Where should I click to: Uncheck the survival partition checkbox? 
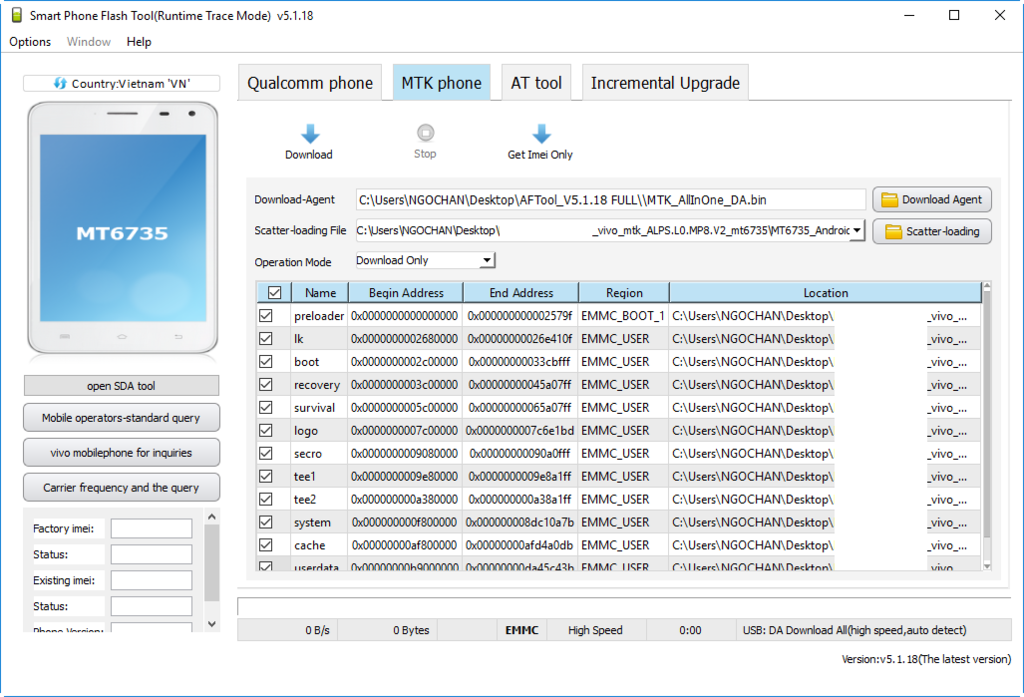(x=266, y=408)
